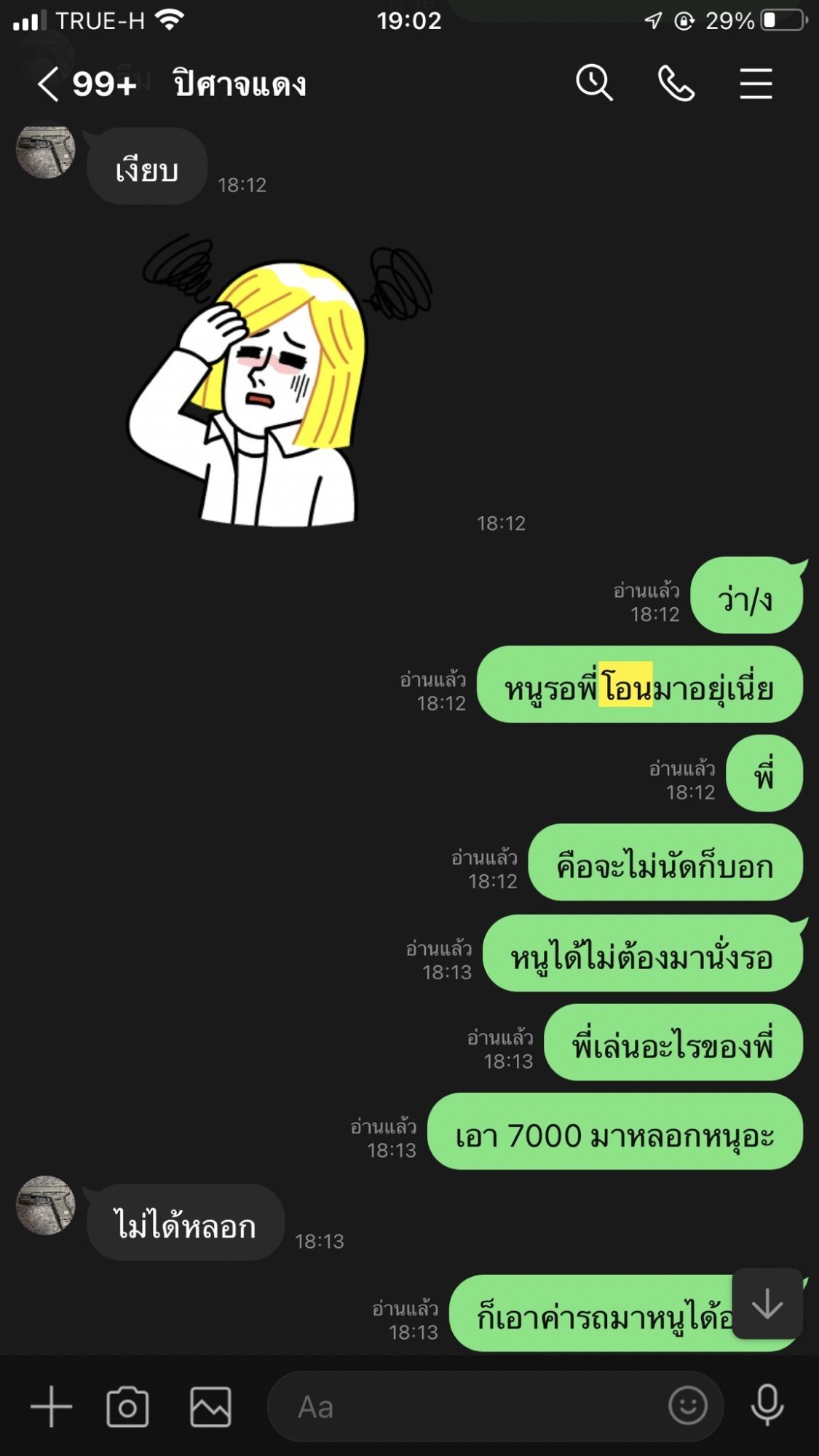Tap the back arrow with 99+ badge
The width and height of the screenshot is (819, 1456).
click(x=87, y=84)
